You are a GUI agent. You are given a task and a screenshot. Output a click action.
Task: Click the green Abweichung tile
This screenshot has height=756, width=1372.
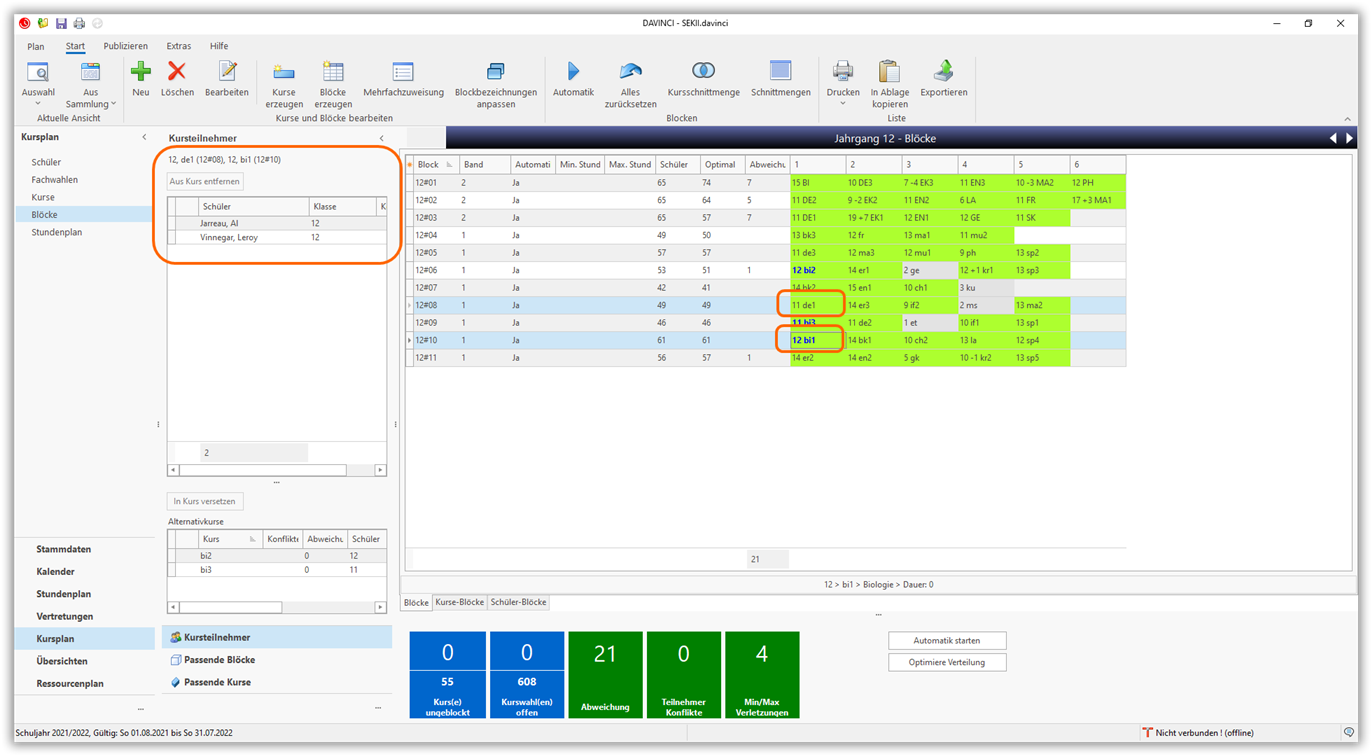605,675
